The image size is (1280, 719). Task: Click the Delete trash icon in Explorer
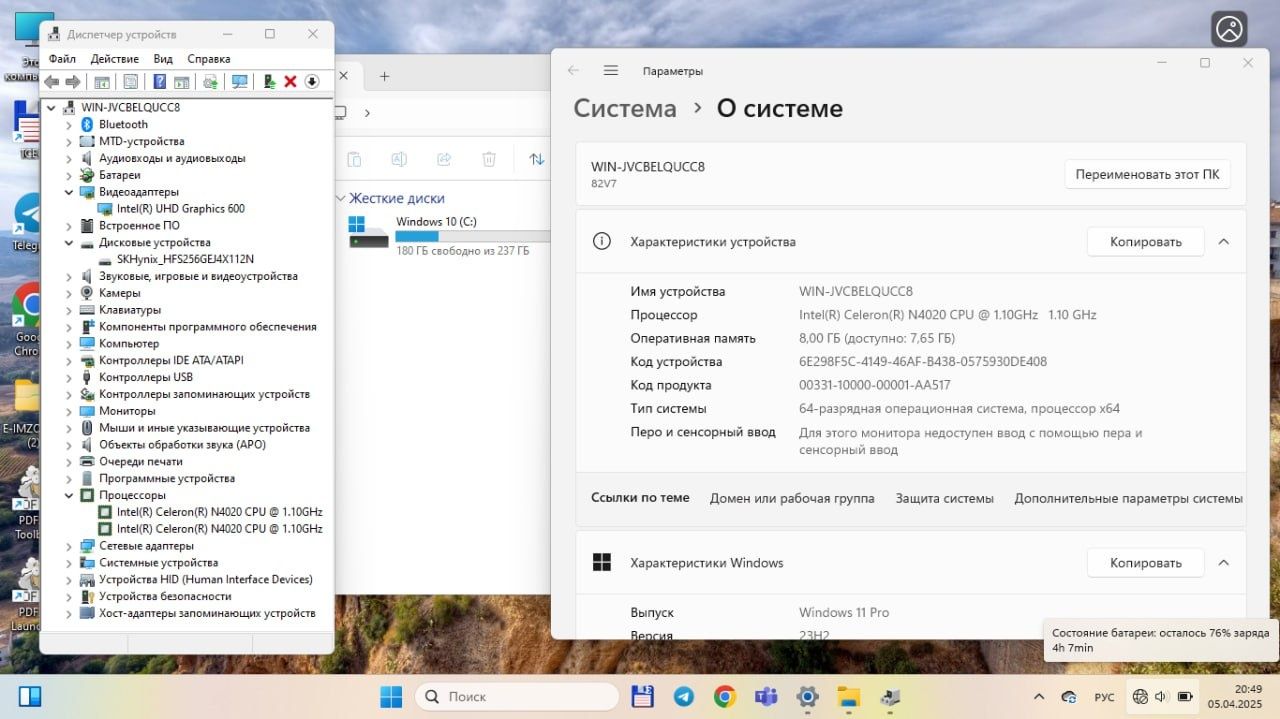click(x=489, y=159)
